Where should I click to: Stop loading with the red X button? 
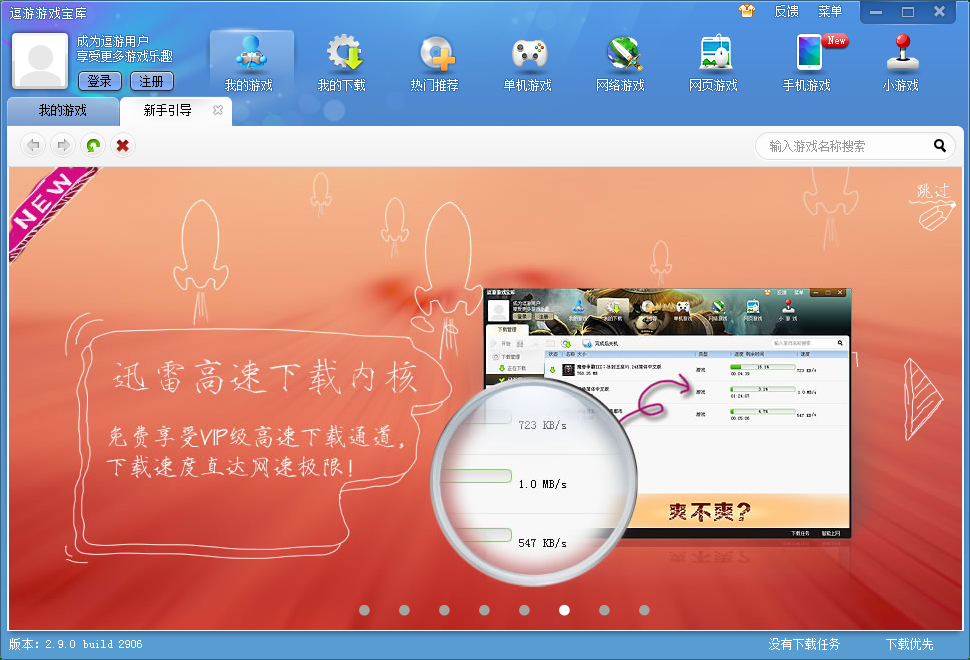(122, 145)
